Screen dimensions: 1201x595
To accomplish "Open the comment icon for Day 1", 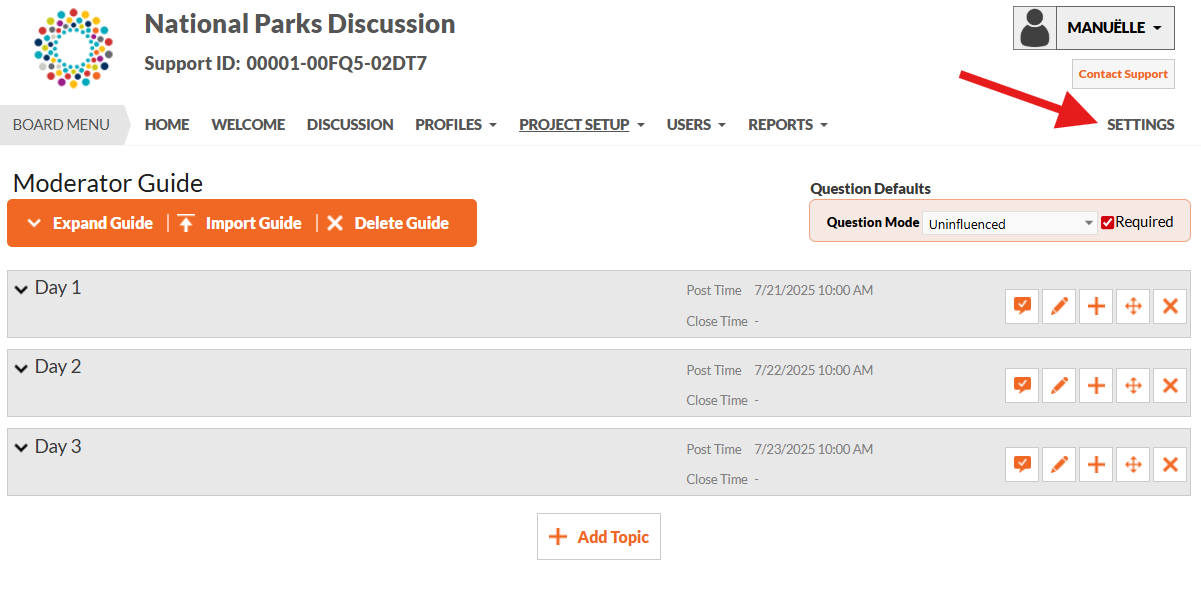I will [1022, 306].
